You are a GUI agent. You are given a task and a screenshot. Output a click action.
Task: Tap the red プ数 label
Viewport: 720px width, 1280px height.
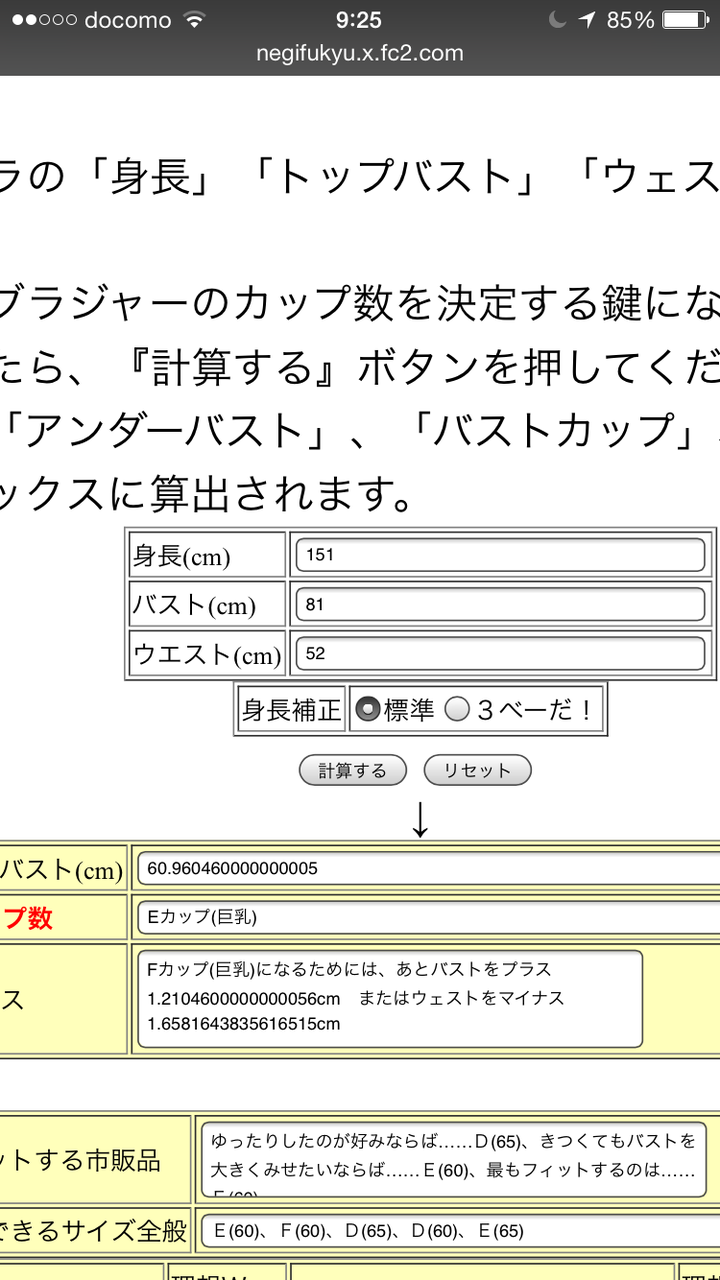point(27,917)
